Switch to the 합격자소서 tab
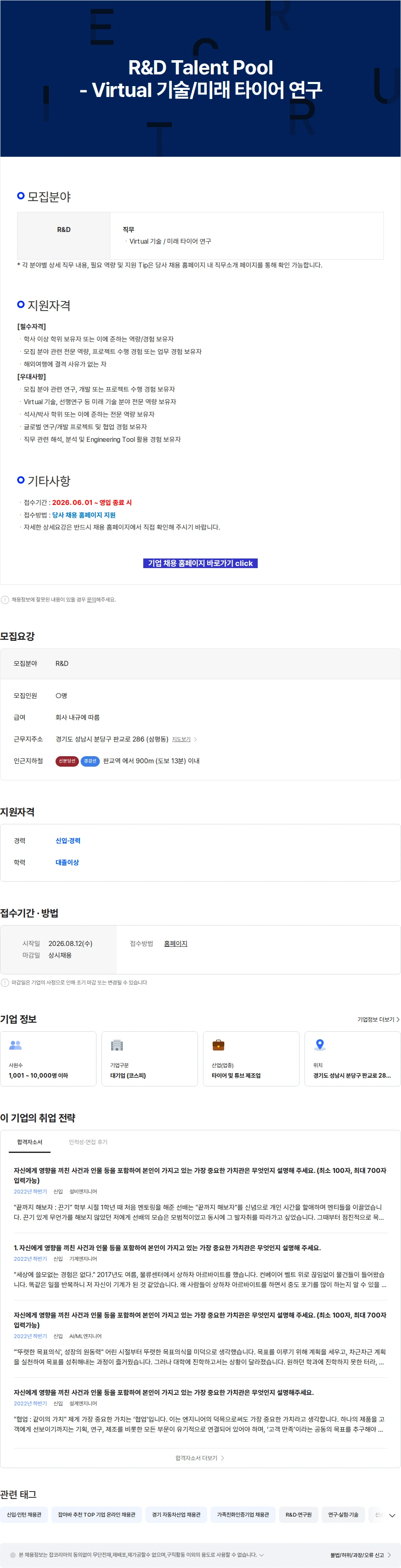 tap(30, 1142)
